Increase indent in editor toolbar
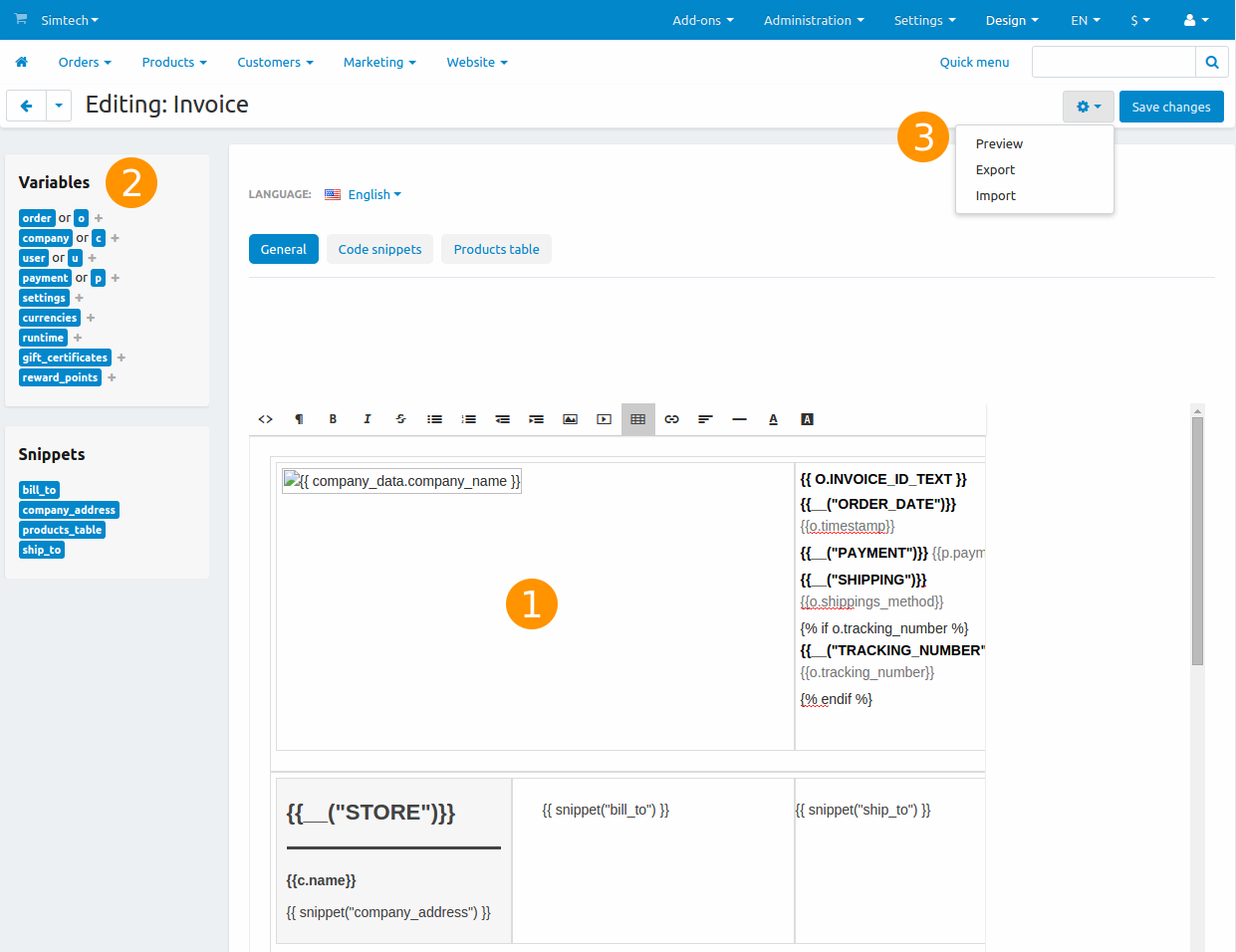 536,419
